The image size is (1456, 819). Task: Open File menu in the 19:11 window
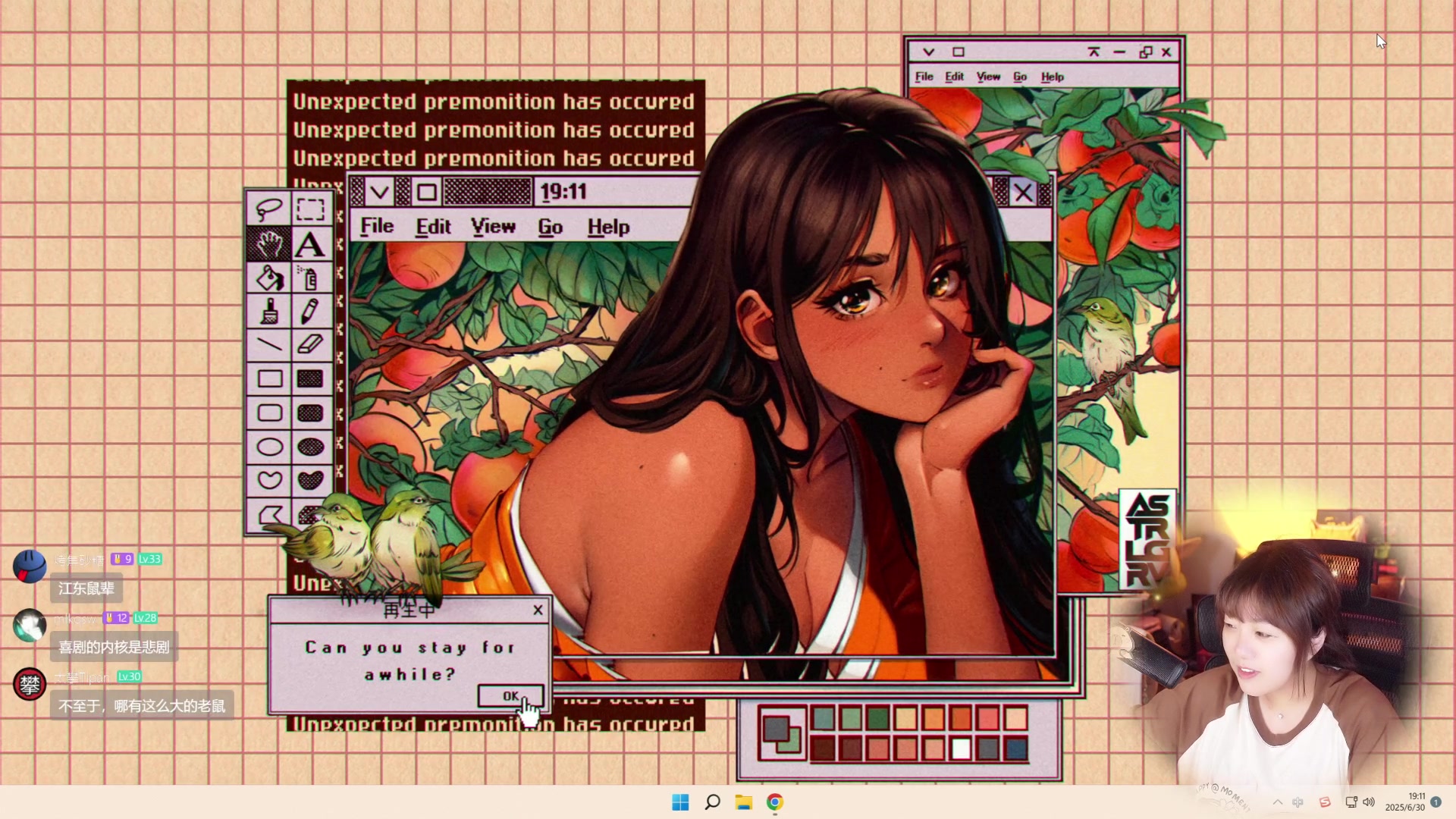coord(377,227)
